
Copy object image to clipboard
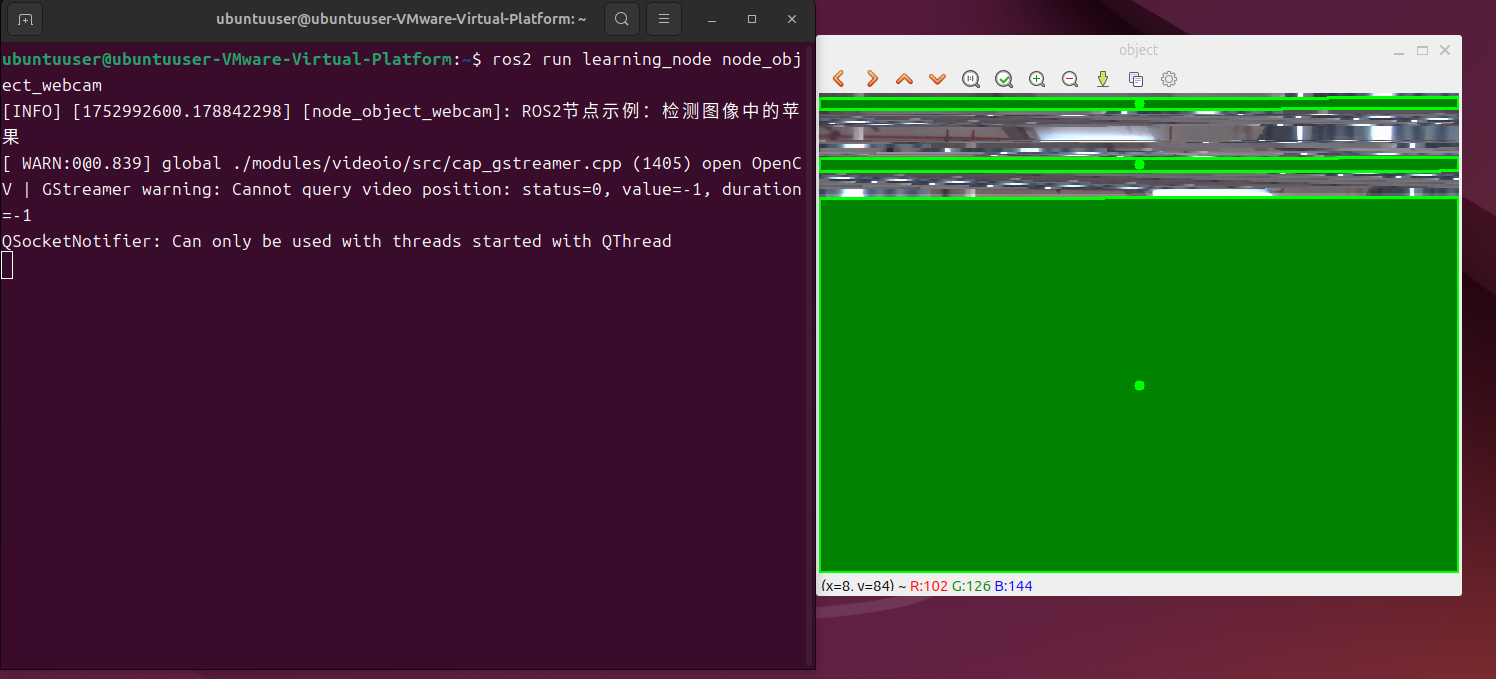pyautogui.click(x=1136, y=79)
